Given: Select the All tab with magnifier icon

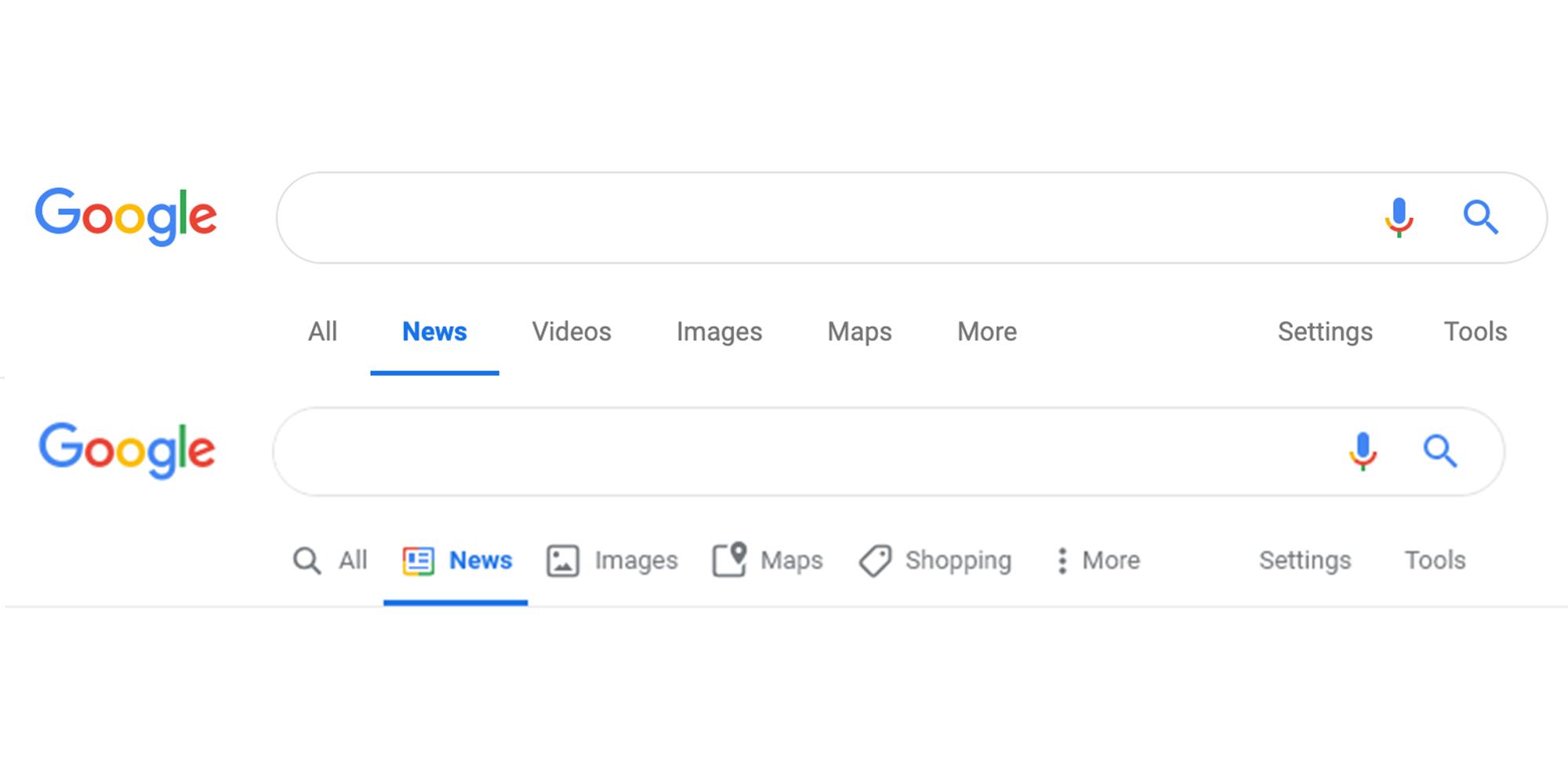Looking at the screenshot, I should click(330, 561).
